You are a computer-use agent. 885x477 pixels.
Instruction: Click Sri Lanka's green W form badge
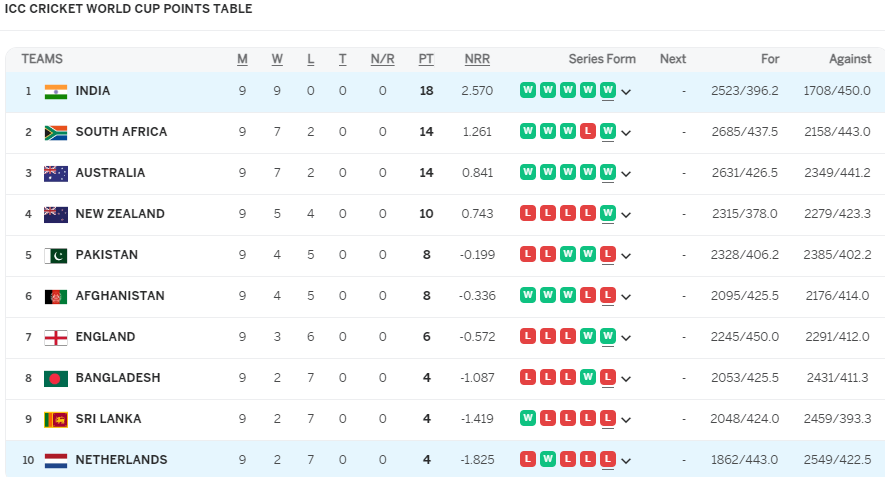tap(528, 418)
